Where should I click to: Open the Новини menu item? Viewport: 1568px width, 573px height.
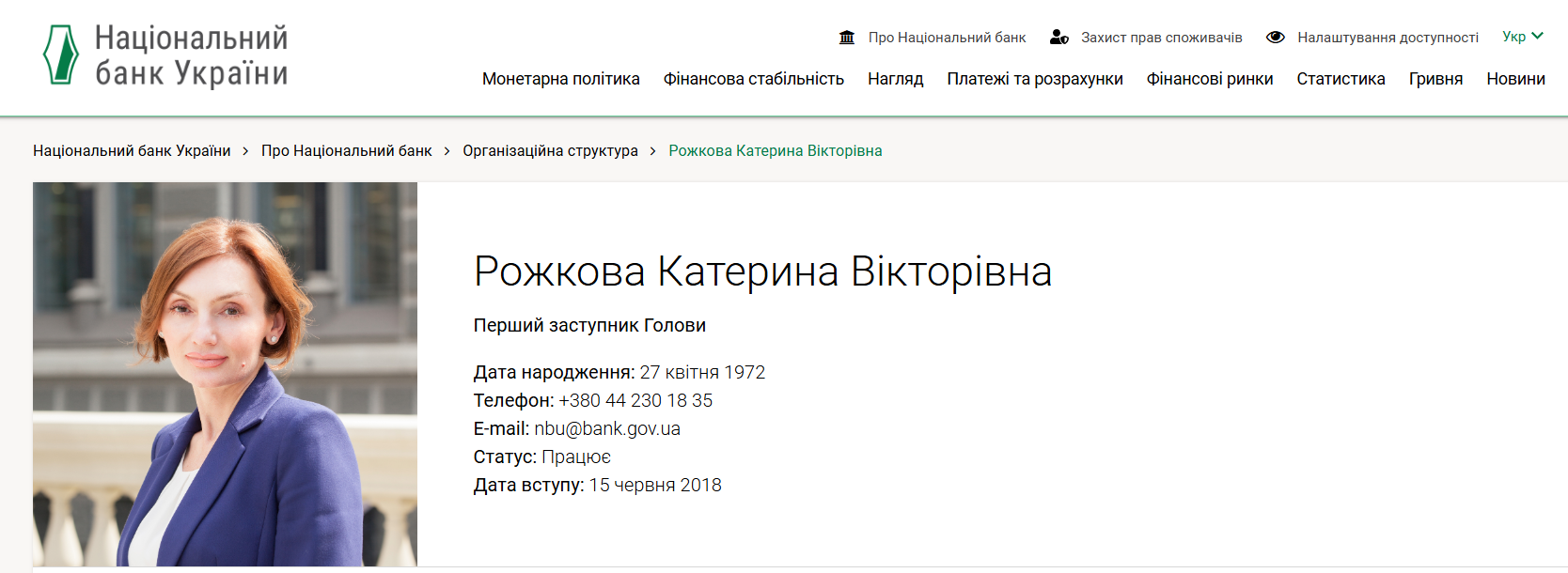click(x=1515, y=79)
